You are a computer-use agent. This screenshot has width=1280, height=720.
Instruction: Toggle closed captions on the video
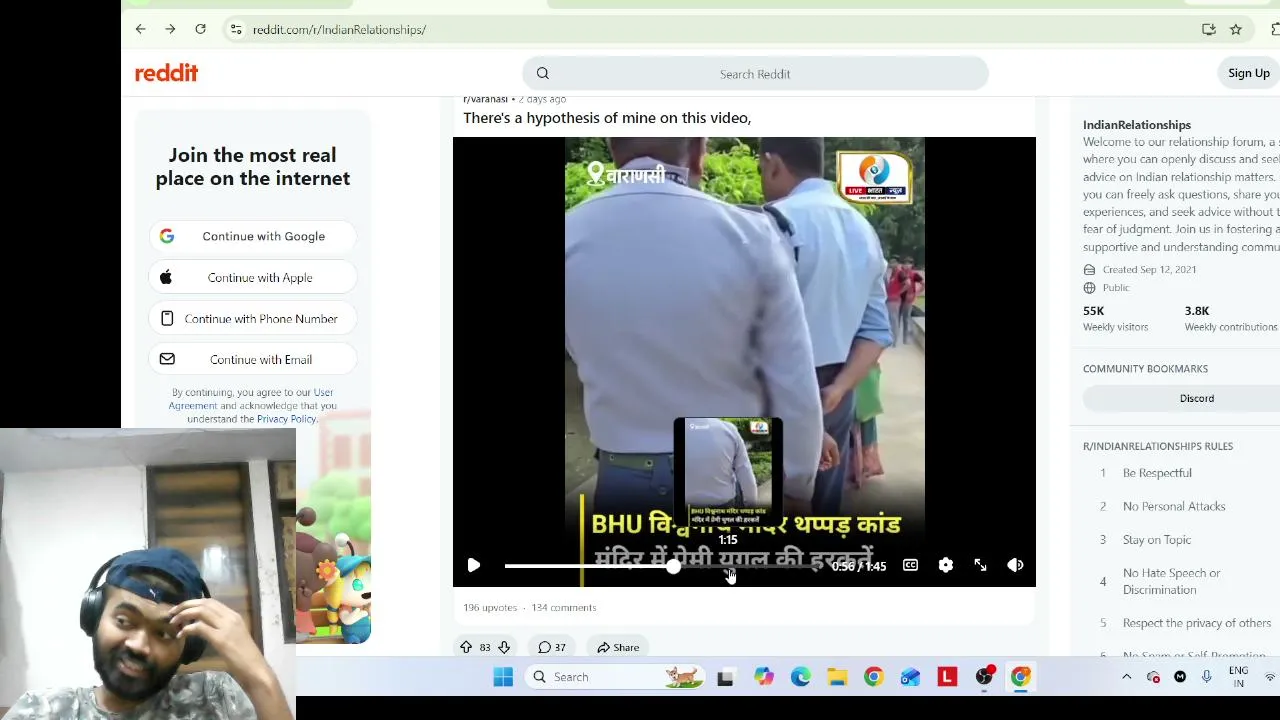910,566
